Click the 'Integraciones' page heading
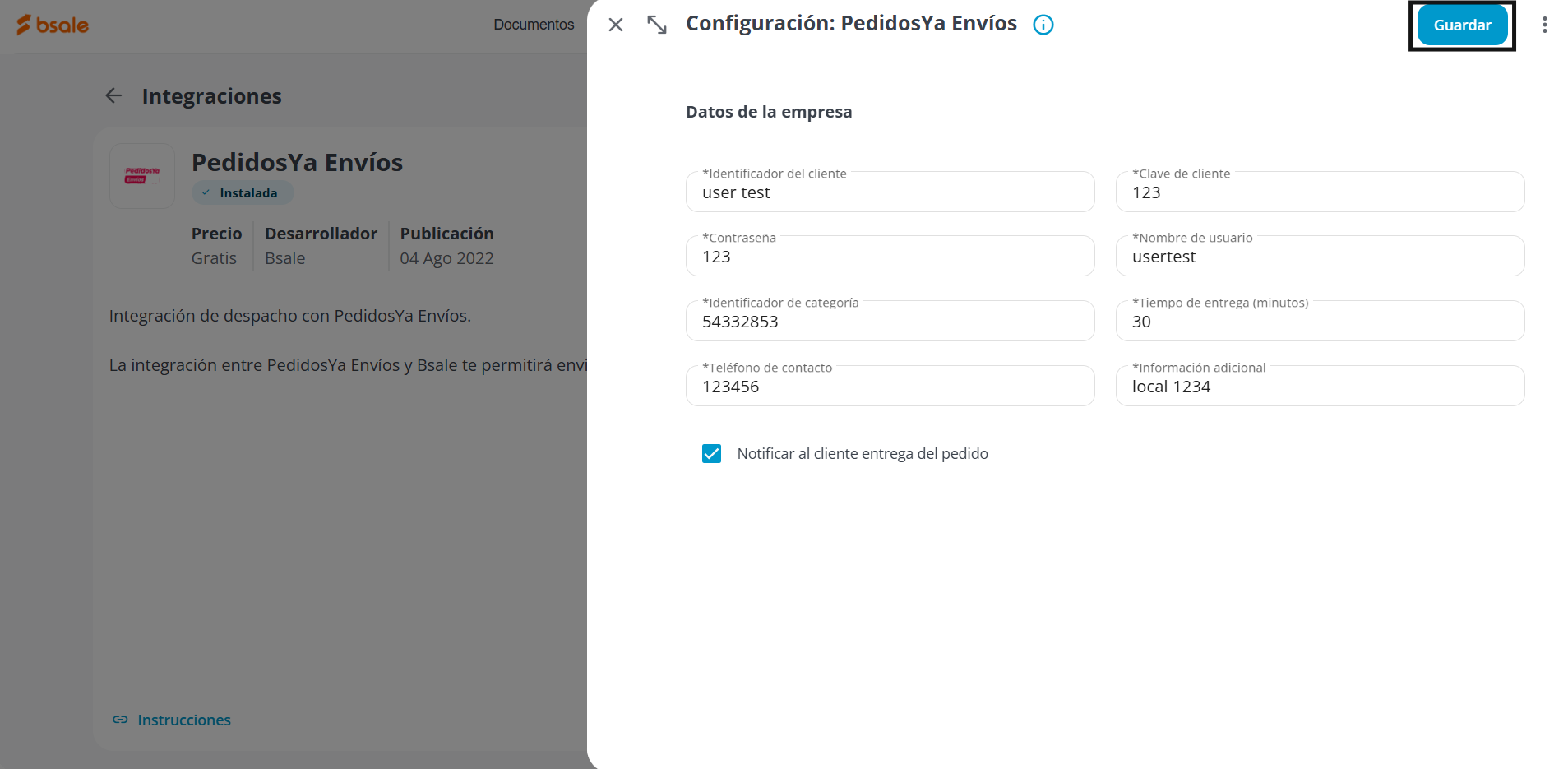 tap(211, 96)
